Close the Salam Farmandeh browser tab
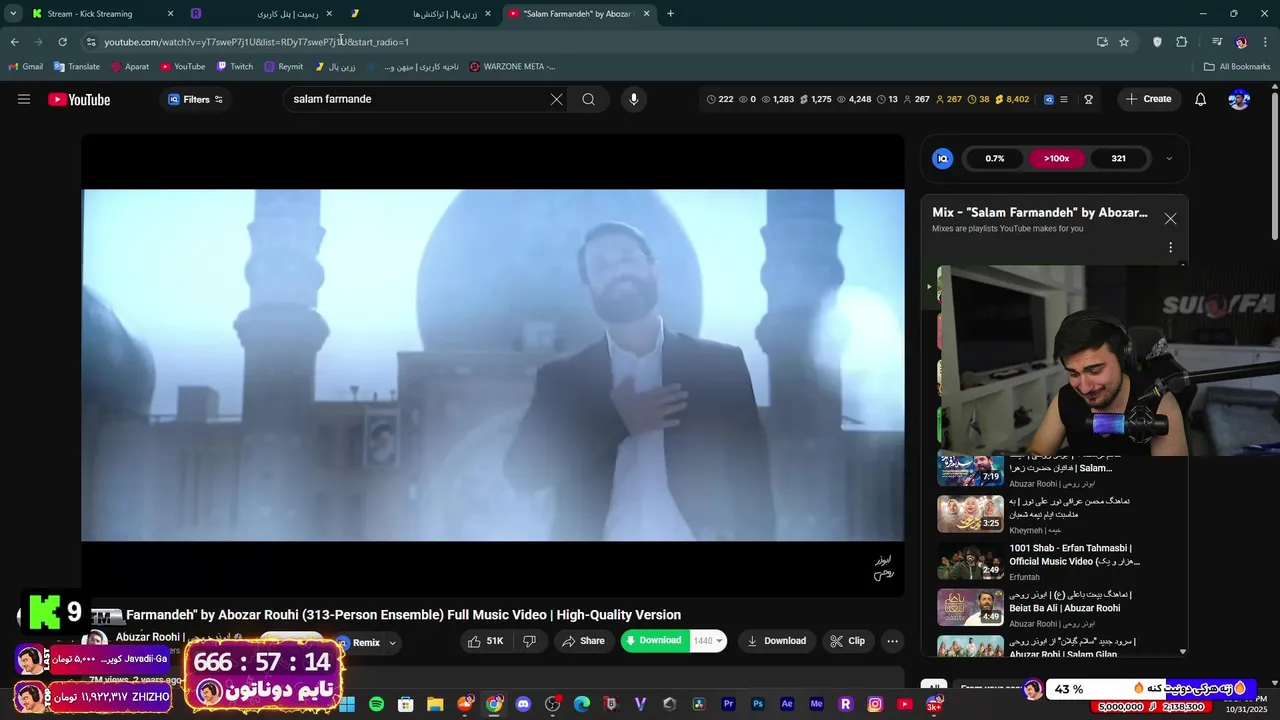 (x=646, y=14)
